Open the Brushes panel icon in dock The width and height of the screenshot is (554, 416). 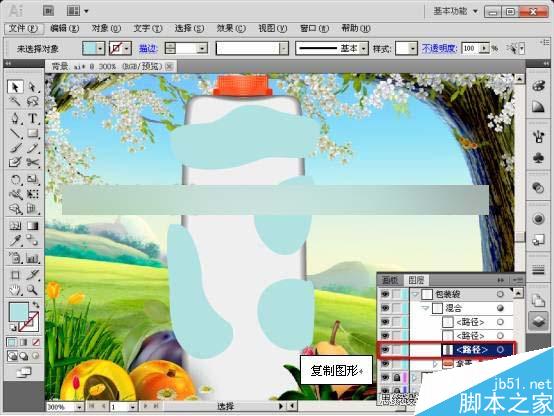(538, 136)
